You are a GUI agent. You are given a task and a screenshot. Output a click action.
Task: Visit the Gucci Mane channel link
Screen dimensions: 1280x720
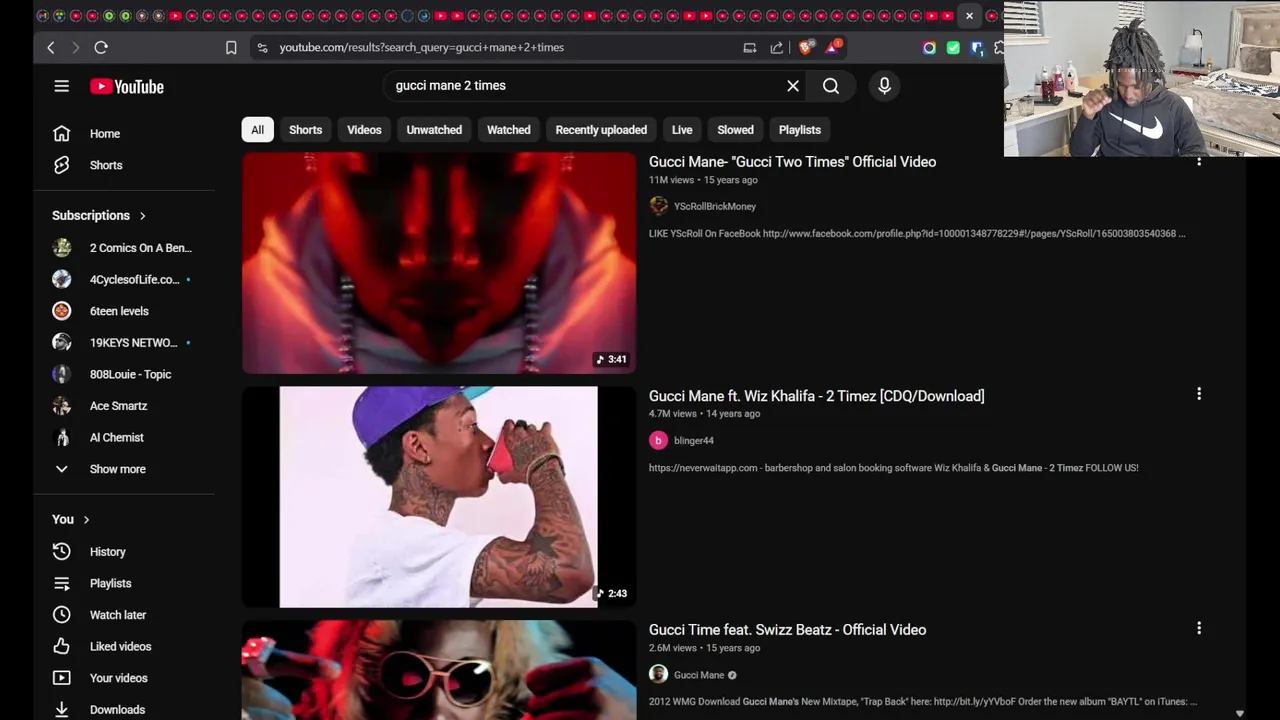coord(698,675)
